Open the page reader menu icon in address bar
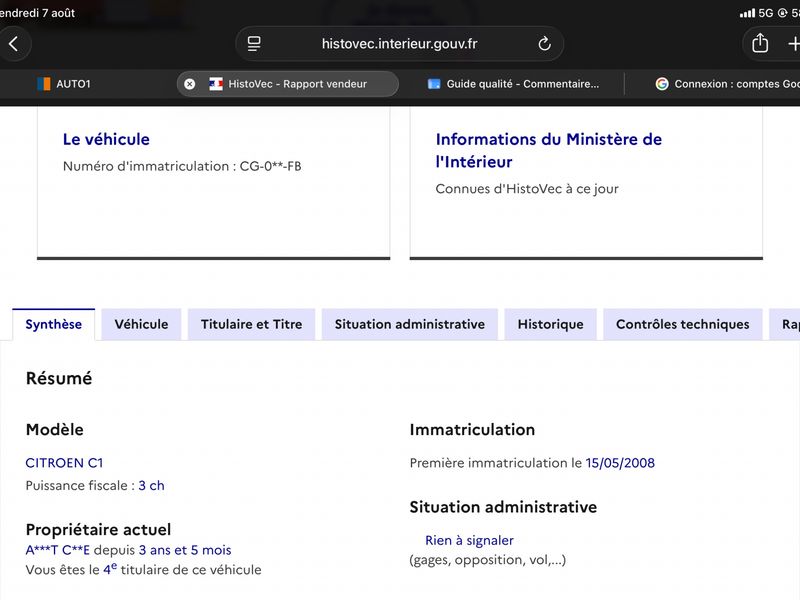This screenshot has height=600, width=800. [254, 44]
